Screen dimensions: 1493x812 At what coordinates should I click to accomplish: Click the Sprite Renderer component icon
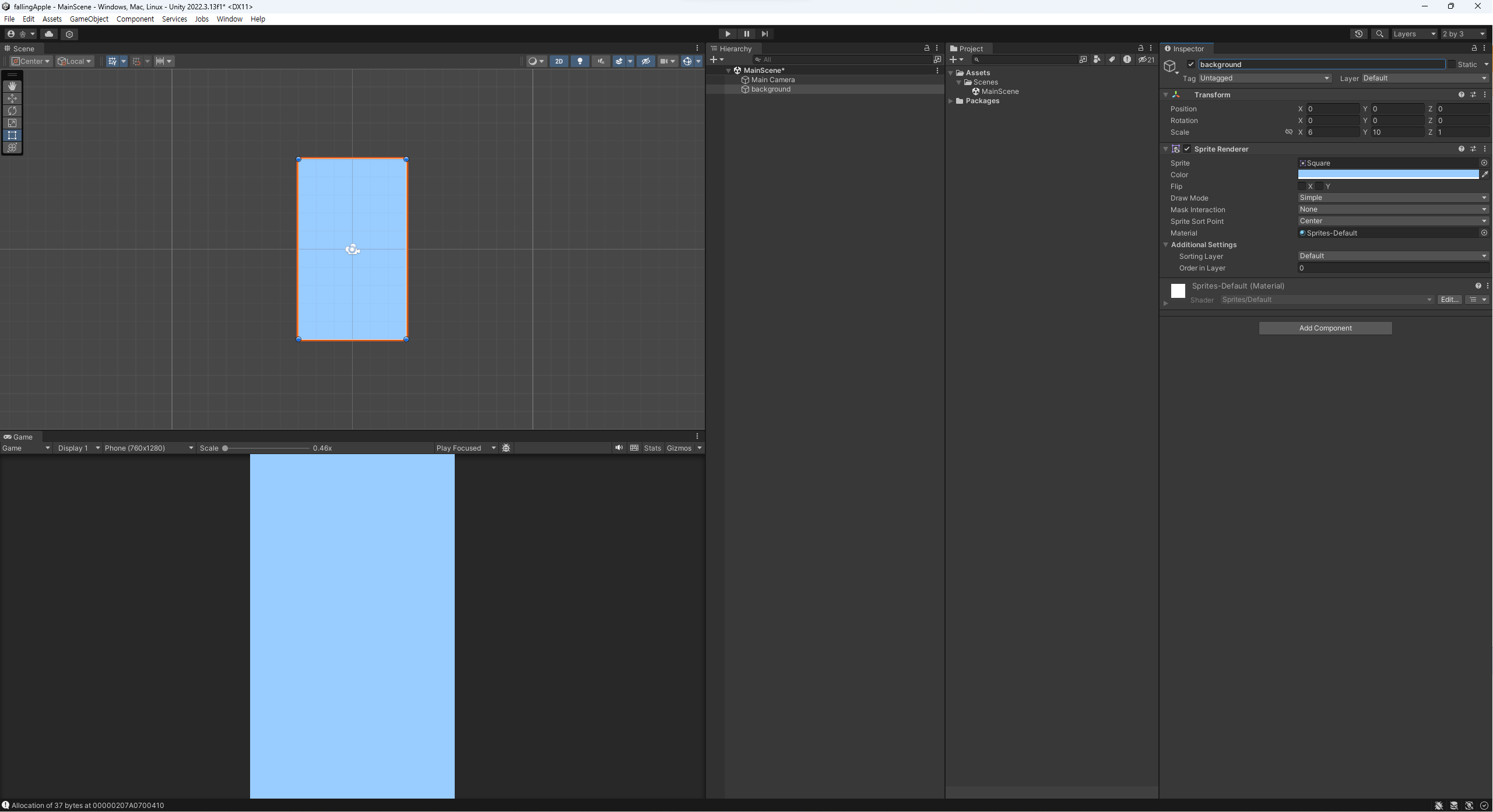pyautogui.click(x=1176, y=148)
